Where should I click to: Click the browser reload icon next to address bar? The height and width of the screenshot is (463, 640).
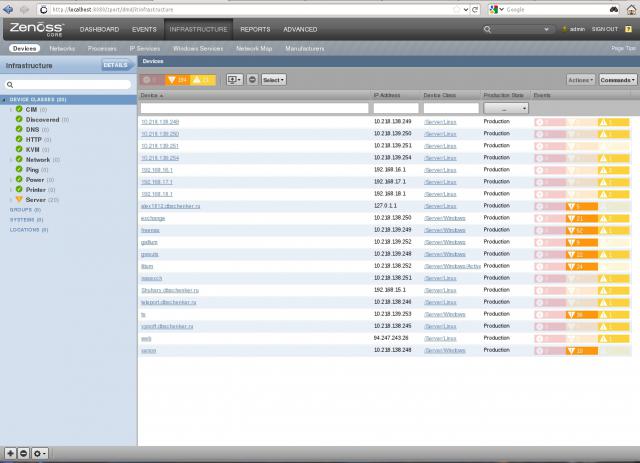475,9
